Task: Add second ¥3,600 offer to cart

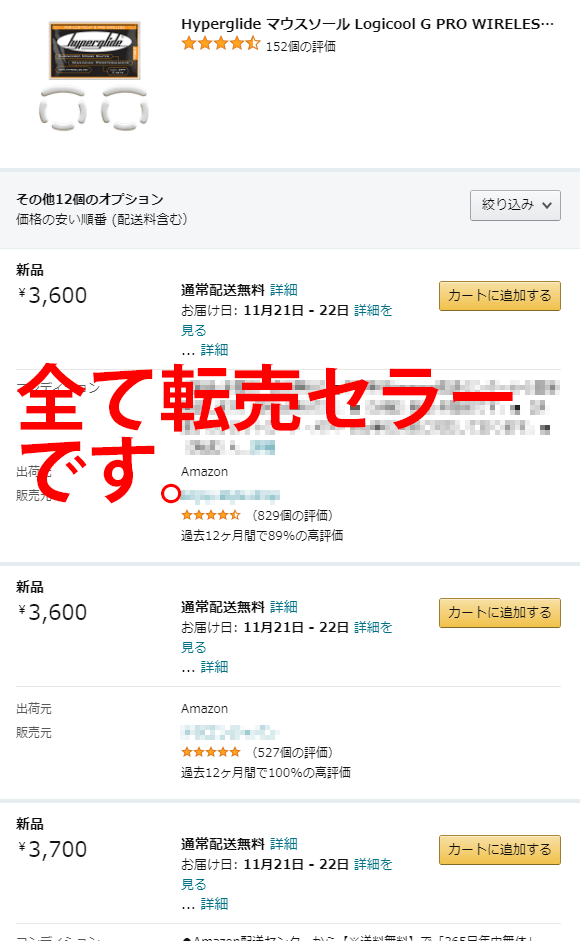Action: pyautogui.click(x=500, y=613)
